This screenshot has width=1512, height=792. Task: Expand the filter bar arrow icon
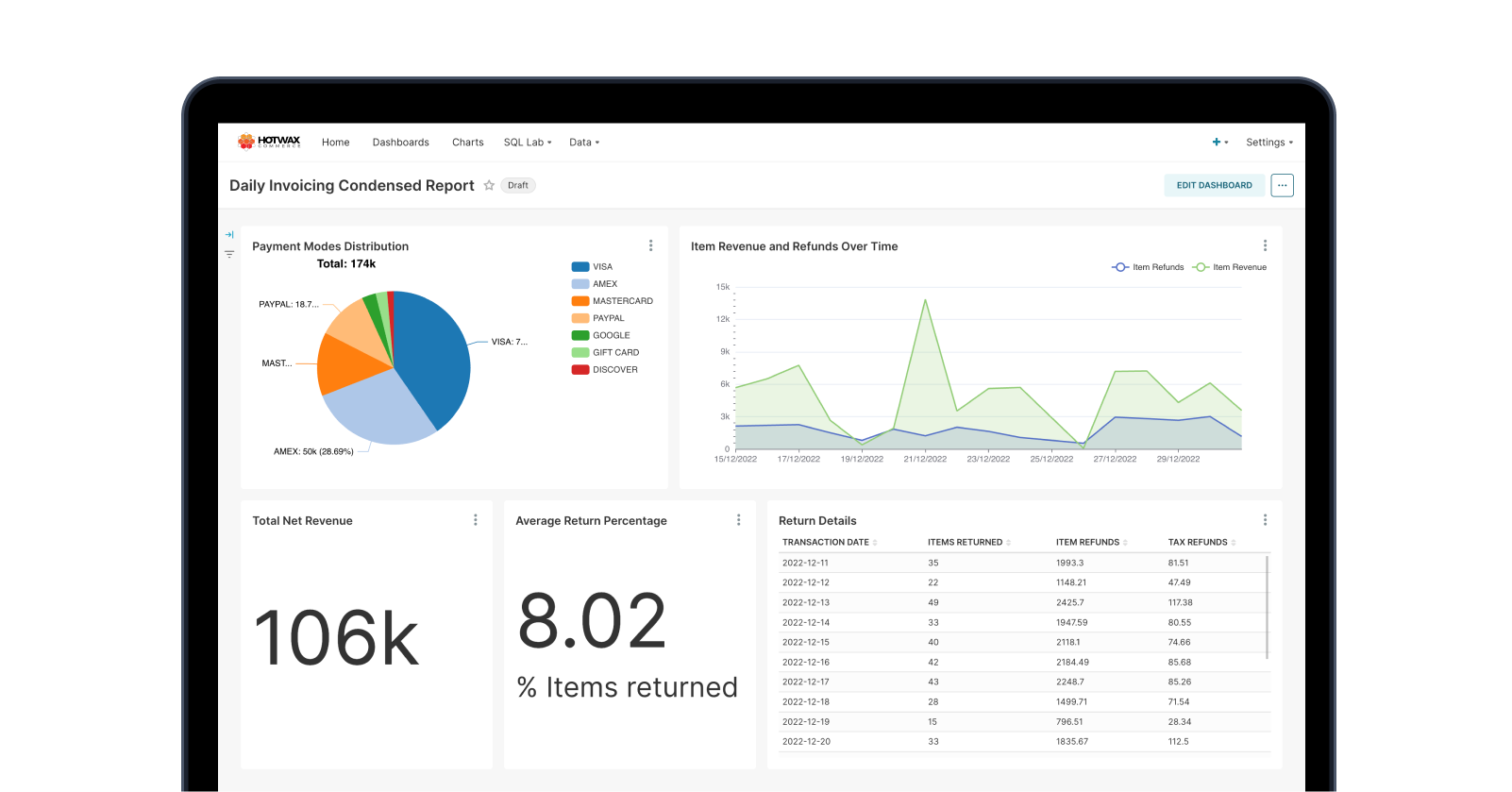tap(229, 234)
